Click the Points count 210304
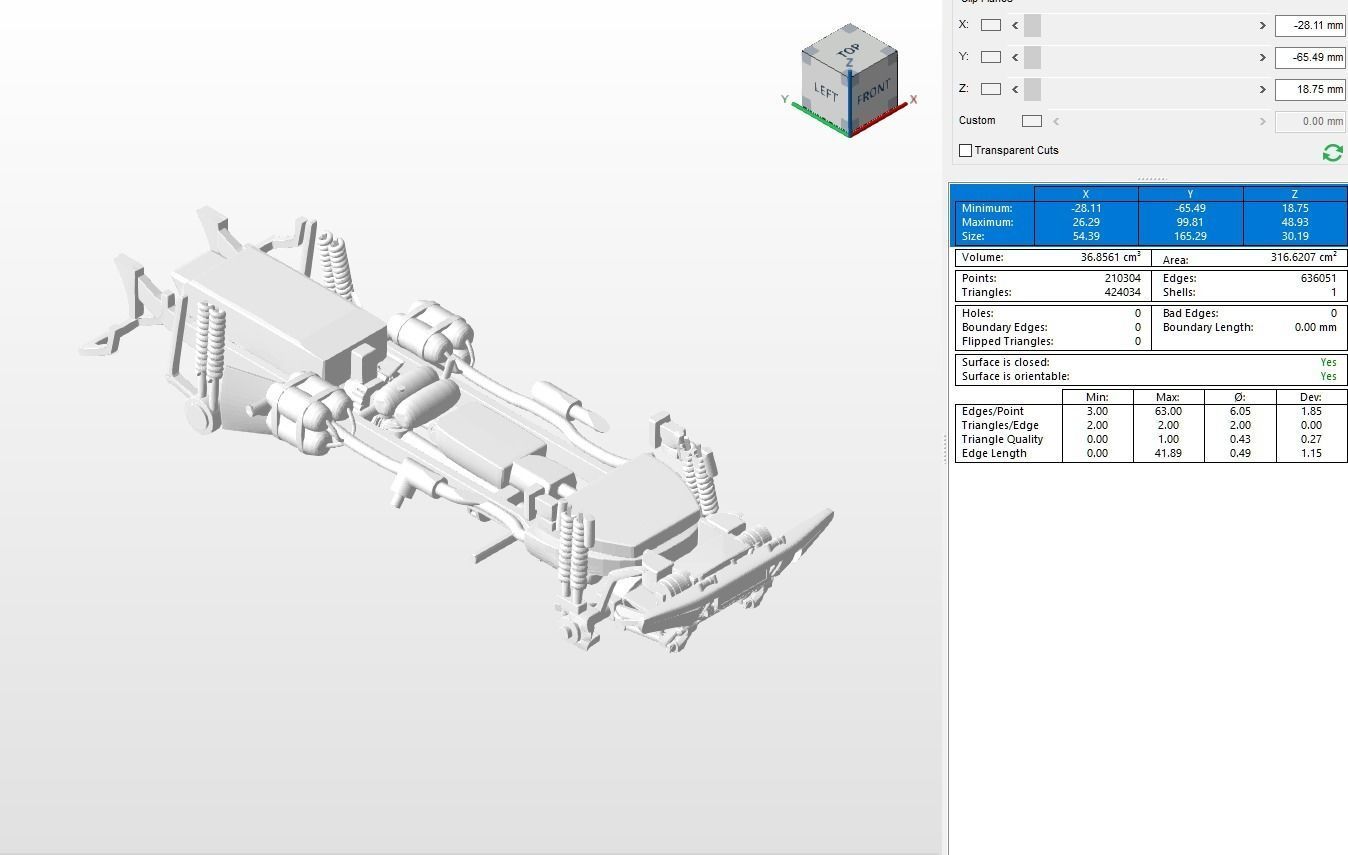 1120,278
